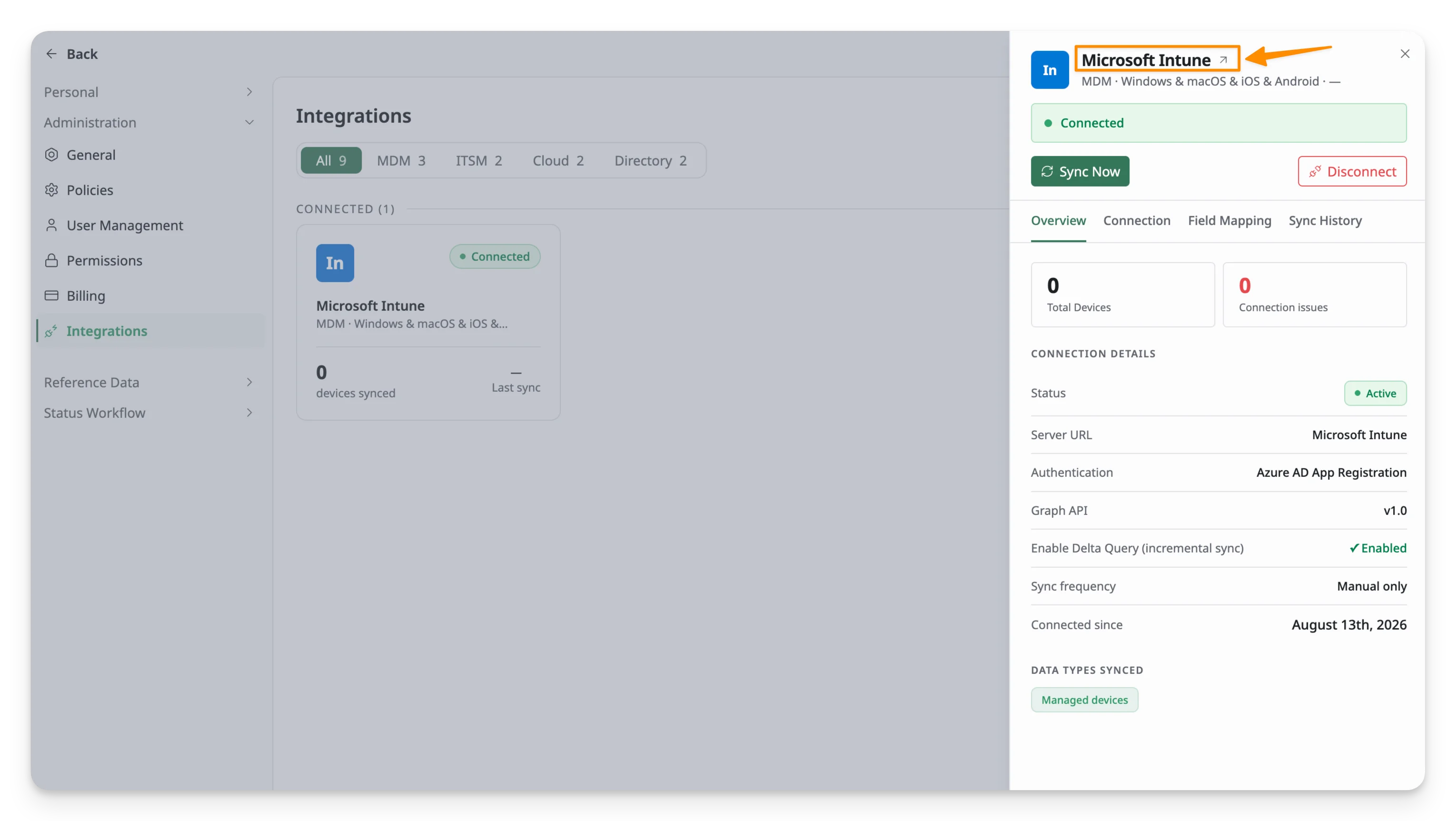Viewport: 1456px width, 821px height.
Task: Click the Integrations page heading
Action: pos(353,116)
